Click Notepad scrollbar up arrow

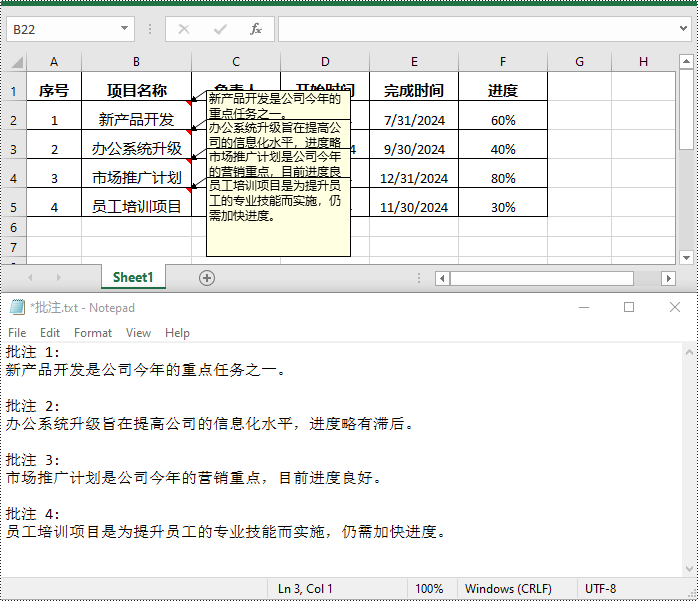click(x=689, y=353)
